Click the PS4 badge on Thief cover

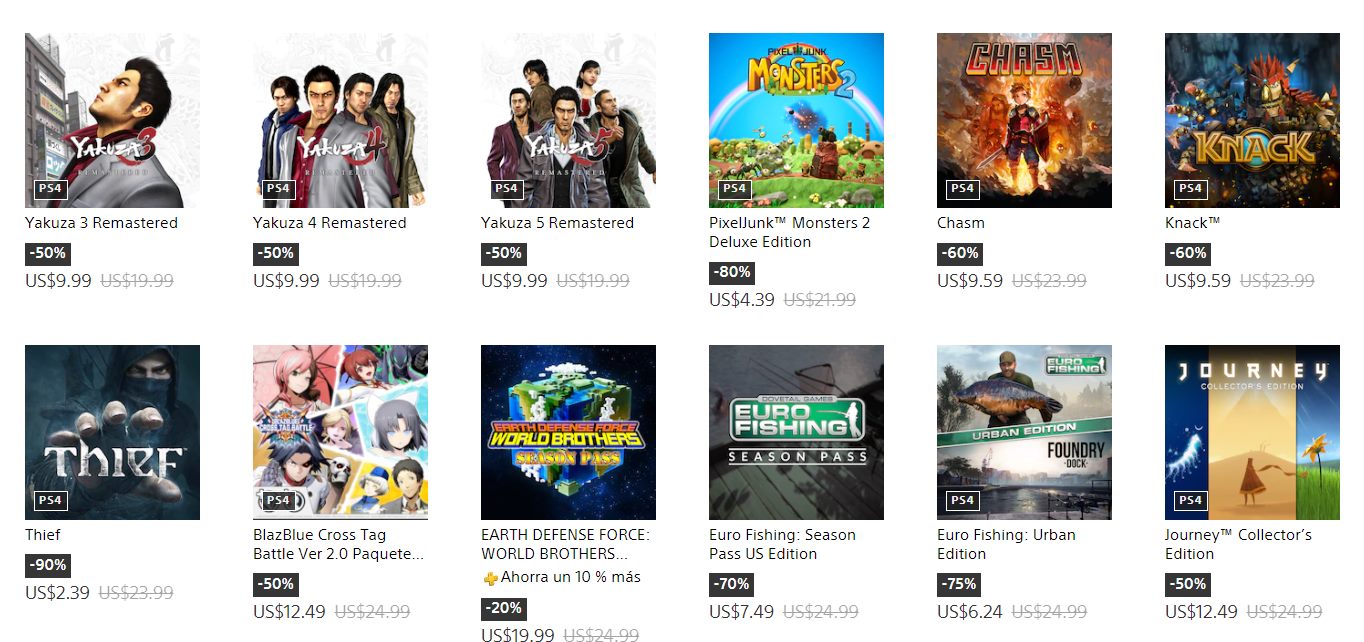pos(50,500)
